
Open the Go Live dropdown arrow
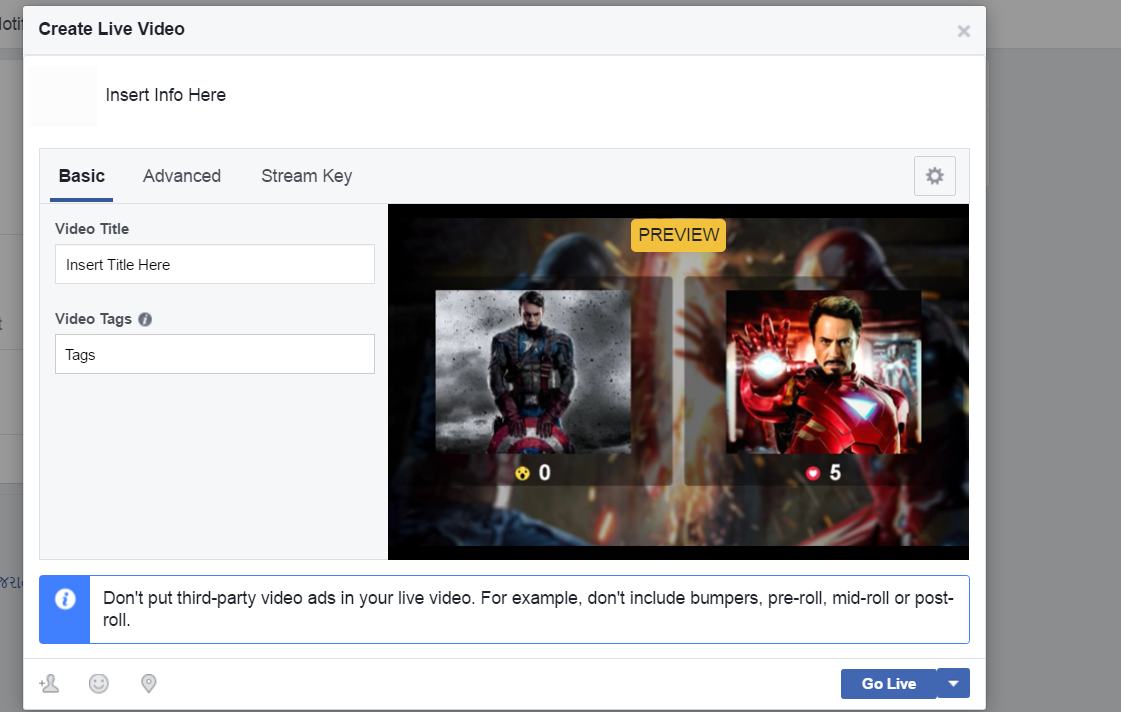pyautogui.click(x=952, y=683)
